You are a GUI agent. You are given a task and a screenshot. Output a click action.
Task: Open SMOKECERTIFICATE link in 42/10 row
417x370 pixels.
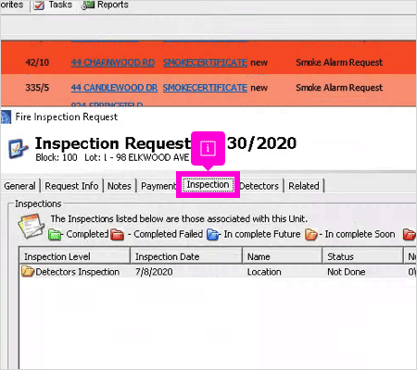click(205, 63)
